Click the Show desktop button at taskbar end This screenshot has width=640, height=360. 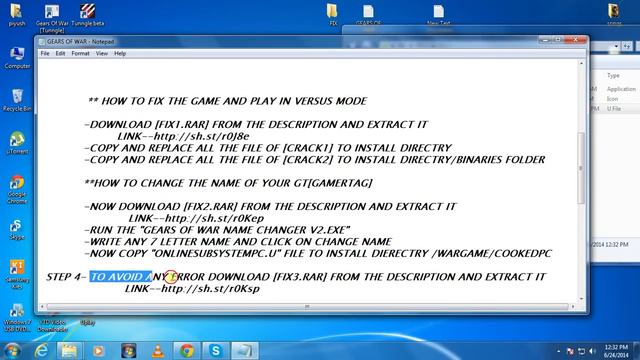pyautogui.click(x=637, y=351)
